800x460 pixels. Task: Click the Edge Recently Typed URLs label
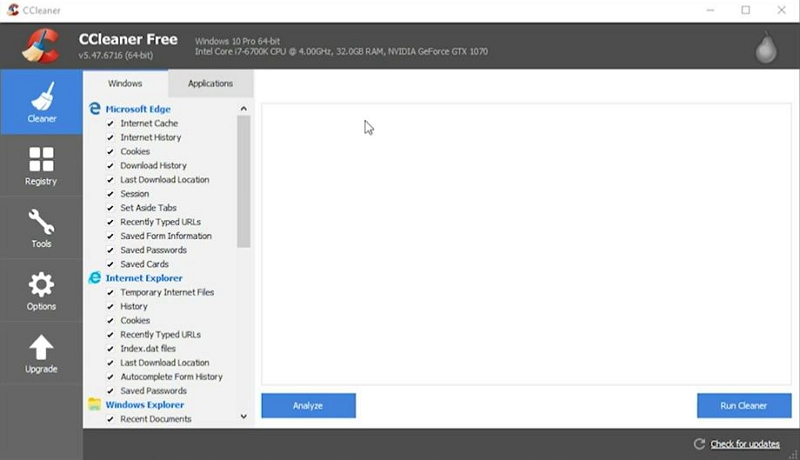click(161, 222)
